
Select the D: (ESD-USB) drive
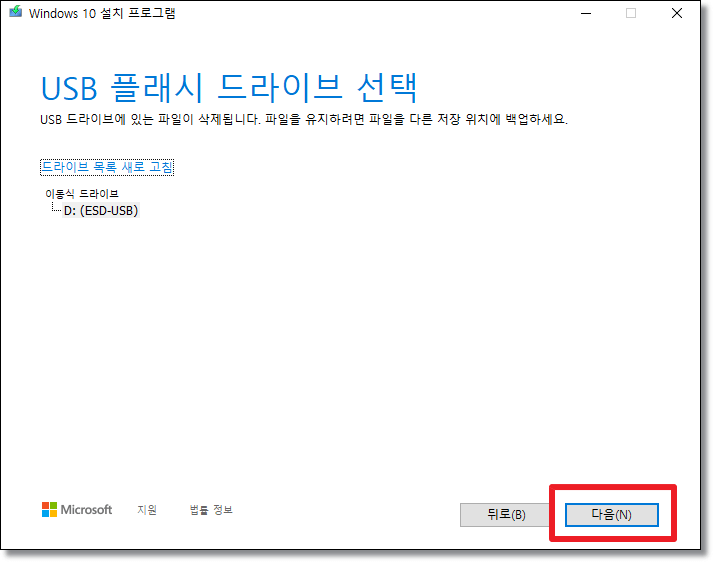101,211
